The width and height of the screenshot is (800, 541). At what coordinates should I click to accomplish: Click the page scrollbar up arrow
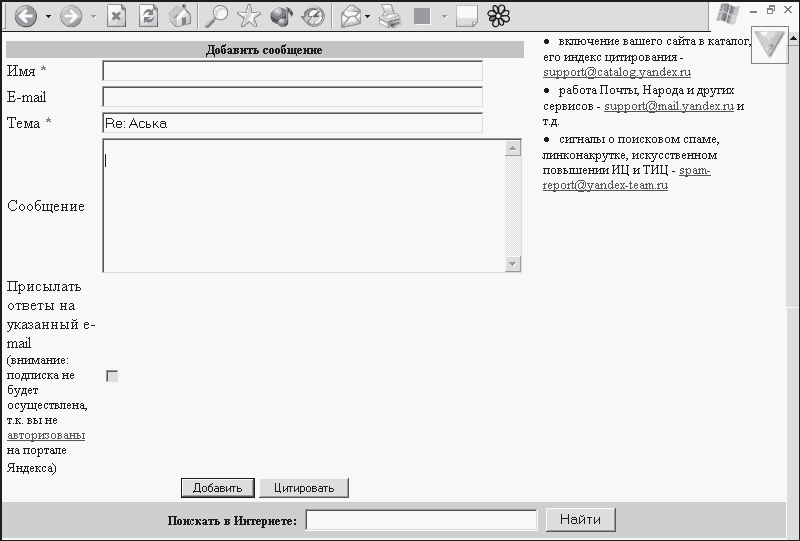pyautogui.click(x=793, y=38)
